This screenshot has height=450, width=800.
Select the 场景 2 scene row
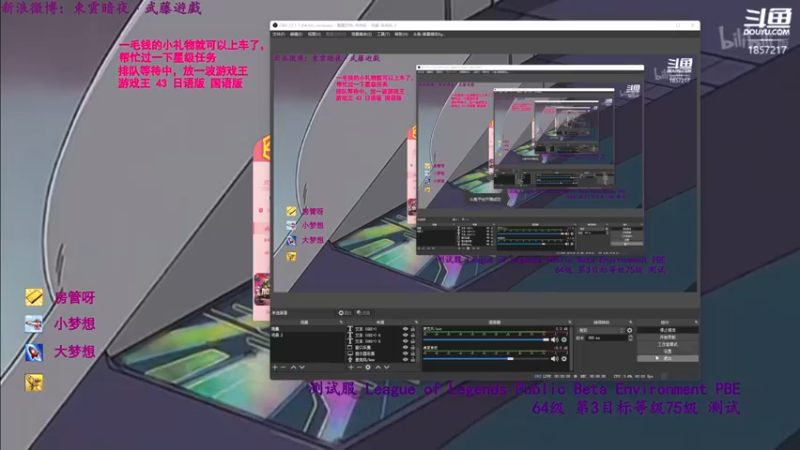pos(308,335)
